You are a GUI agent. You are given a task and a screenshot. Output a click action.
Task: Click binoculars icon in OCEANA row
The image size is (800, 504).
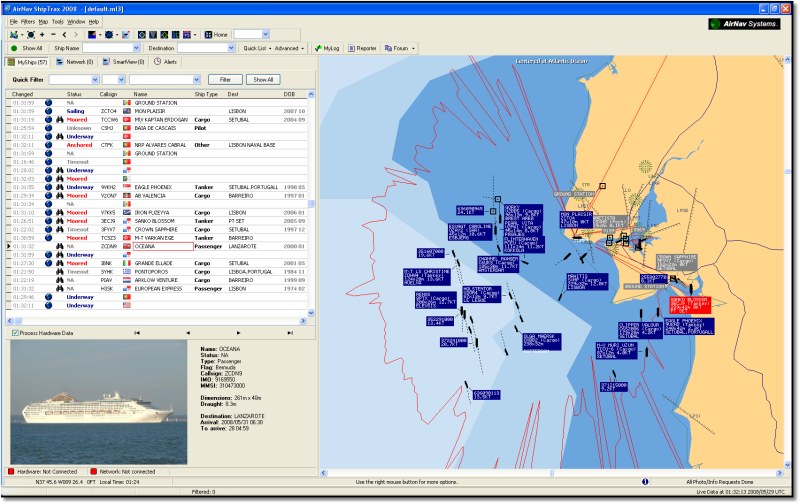click(x=60, y=246)
